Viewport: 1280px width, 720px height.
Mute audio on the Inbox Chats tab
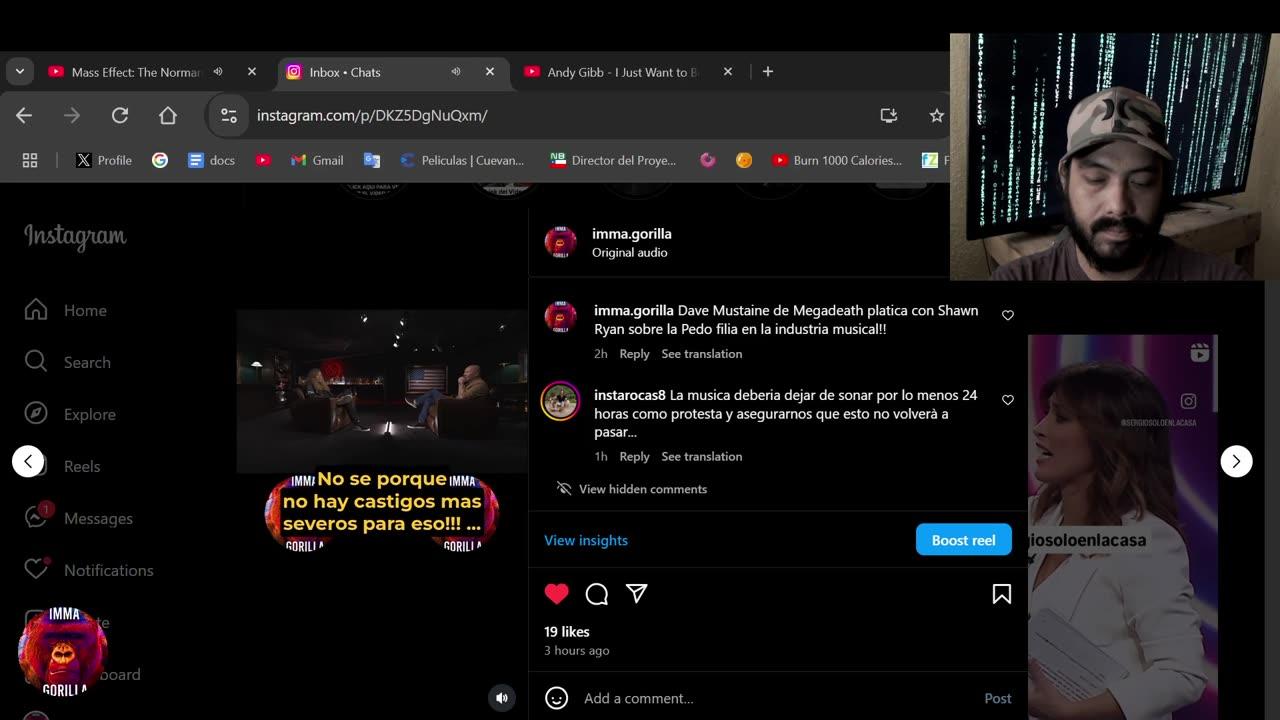pos(456,72)
